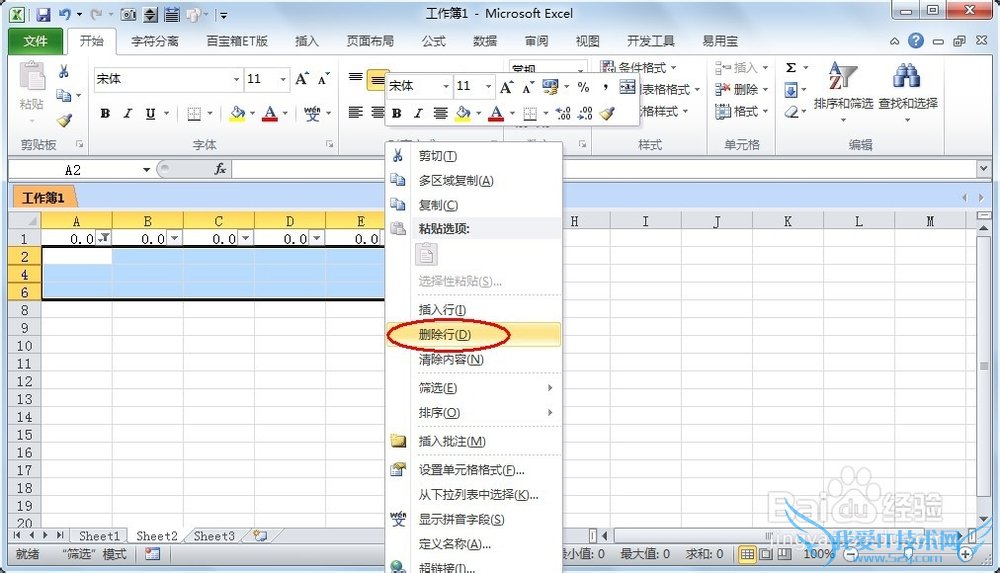Open the Name Box dropdown arrow
The image size is (1000, 573).
(147, 170)
